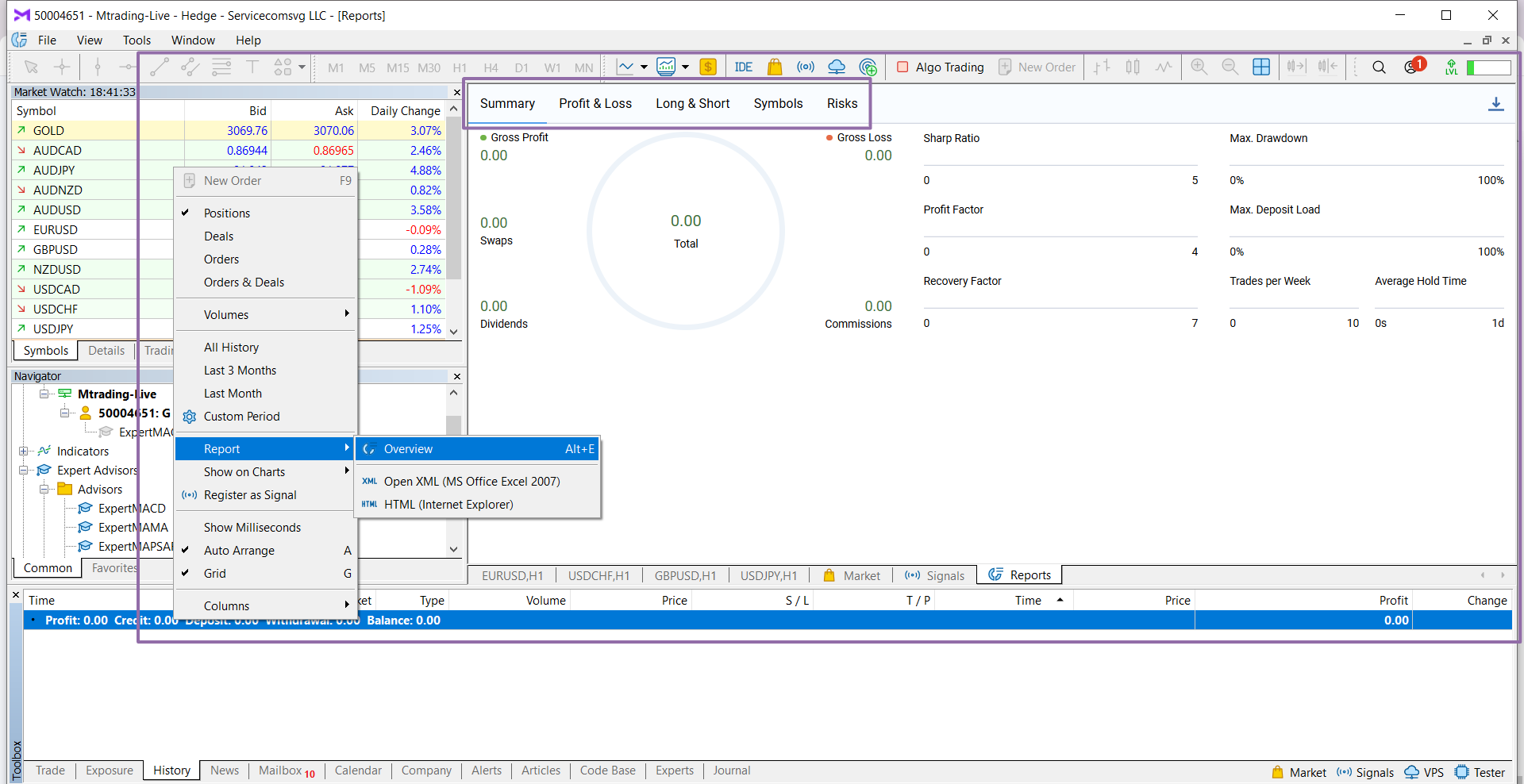Open the Market shopping bag icon

[775, 67]
